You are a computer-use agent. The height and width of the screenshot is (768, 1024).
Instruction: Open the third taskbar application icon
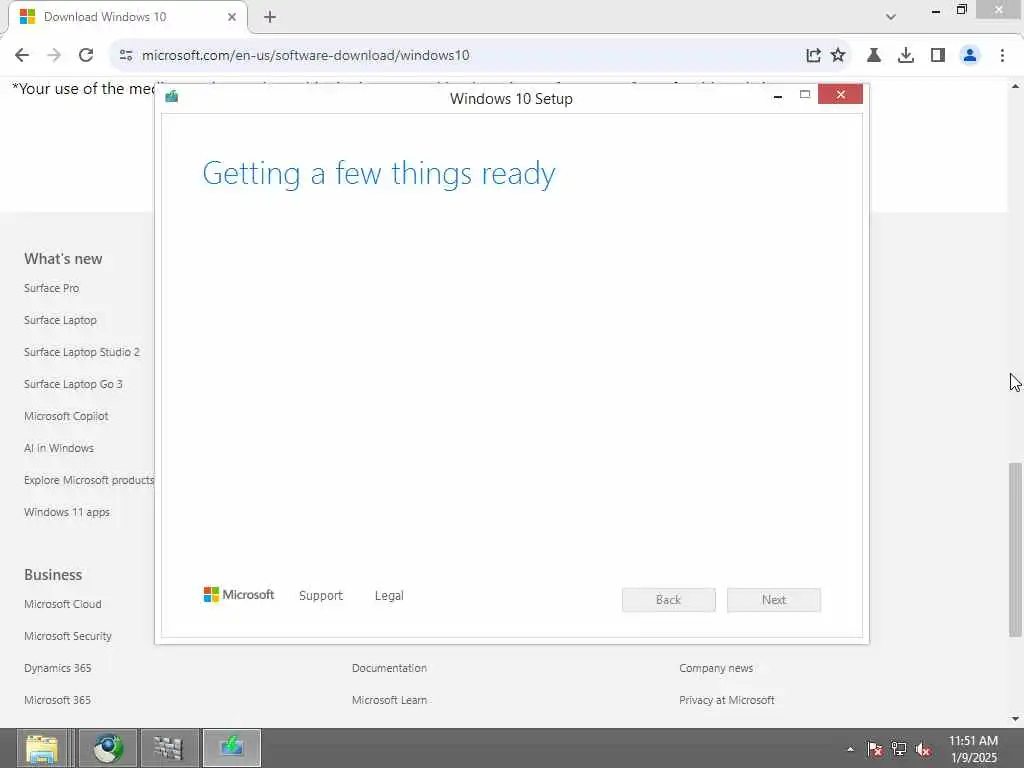pos(169,748)
